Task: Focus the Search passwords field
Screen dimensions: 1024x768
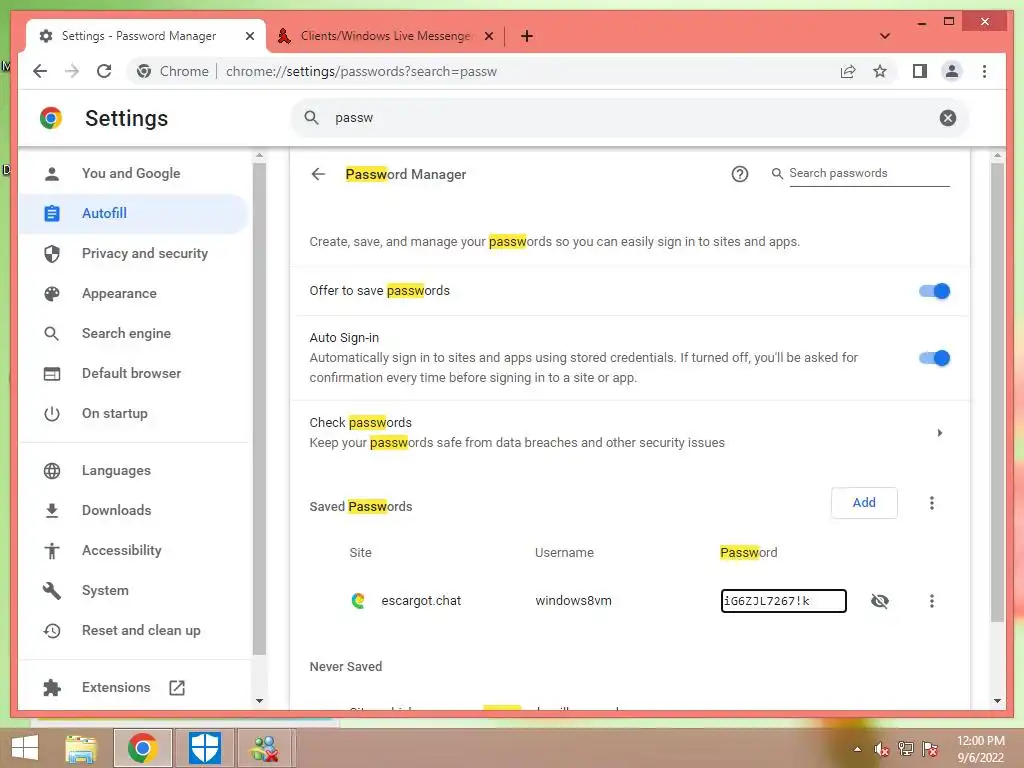Action: tap(869, 174)
